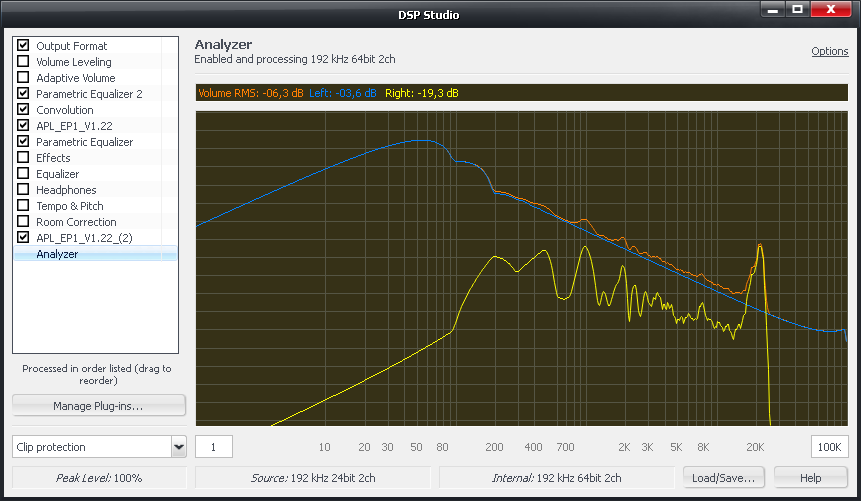Click the Clip protection combo box

pyautogui.click(x=99, y=447)
